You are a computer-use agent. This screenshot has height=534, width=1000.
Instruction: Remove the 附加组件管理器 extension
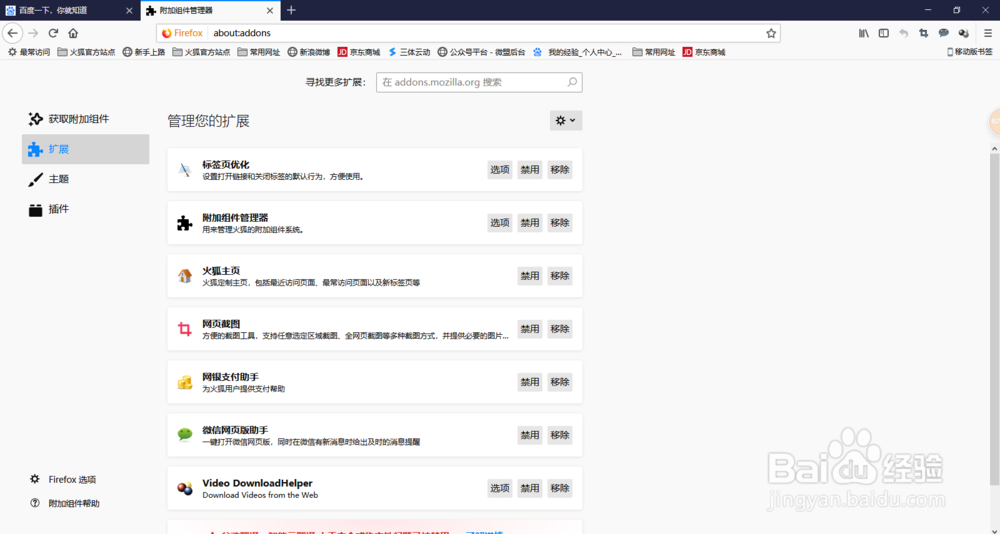(560, 223)
